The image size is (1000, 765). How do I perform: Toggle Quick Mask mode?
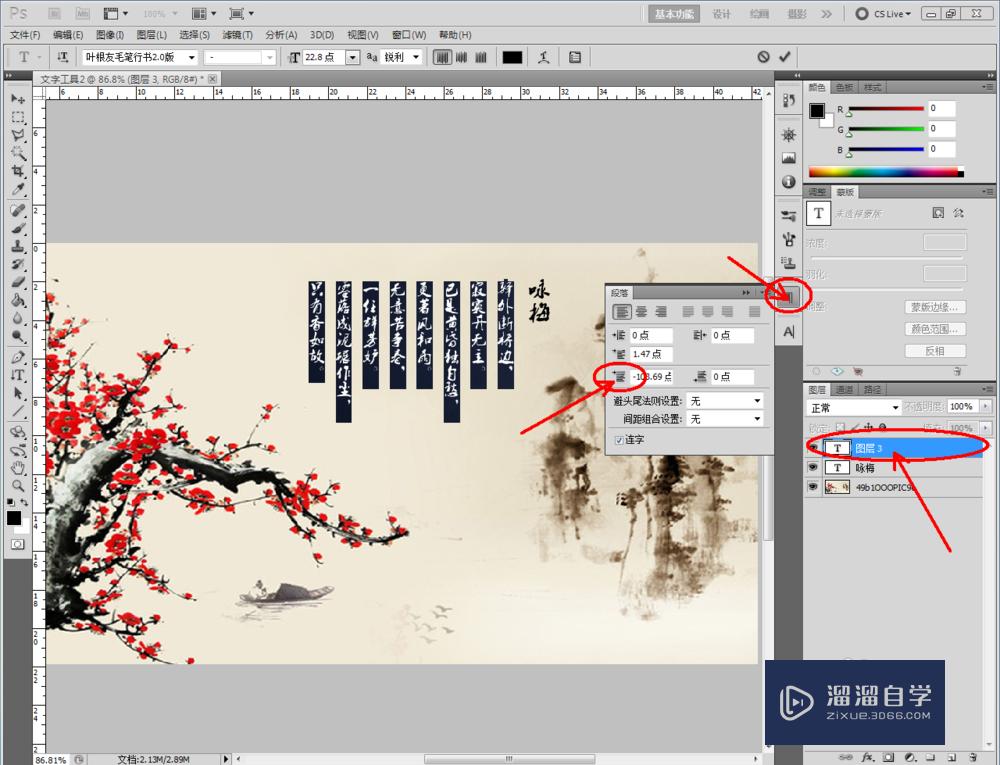click(x=18, y=544)
